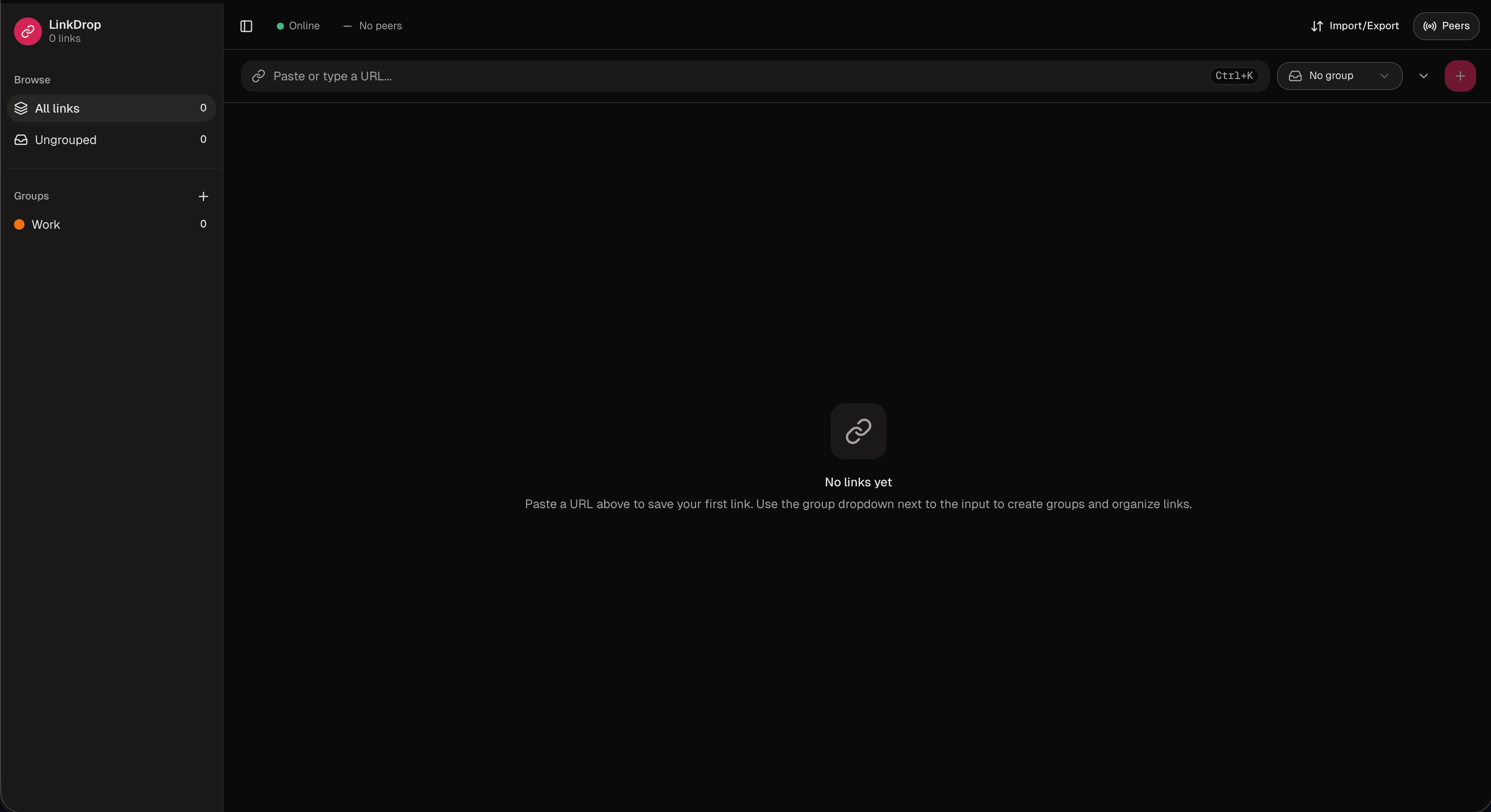
Task: Expand the chevron next to the group selector
Action: point(1425,76)
